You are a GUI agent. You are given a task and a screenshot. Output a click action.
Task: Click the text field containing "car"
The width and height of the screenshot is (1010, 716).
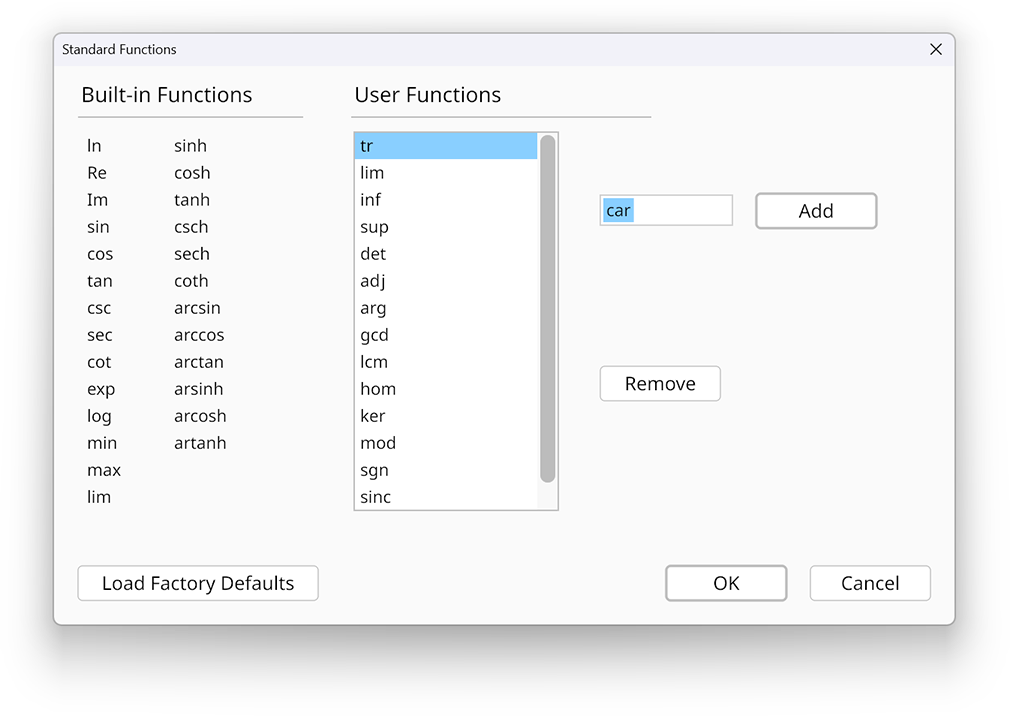[665, 210]
